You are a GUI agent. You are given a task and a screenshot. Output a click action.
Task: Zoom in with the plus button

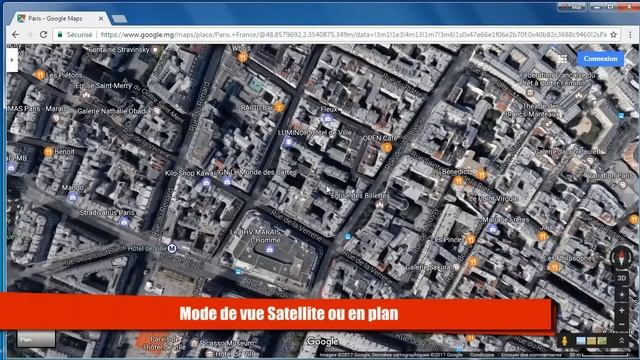pos(621,311)
